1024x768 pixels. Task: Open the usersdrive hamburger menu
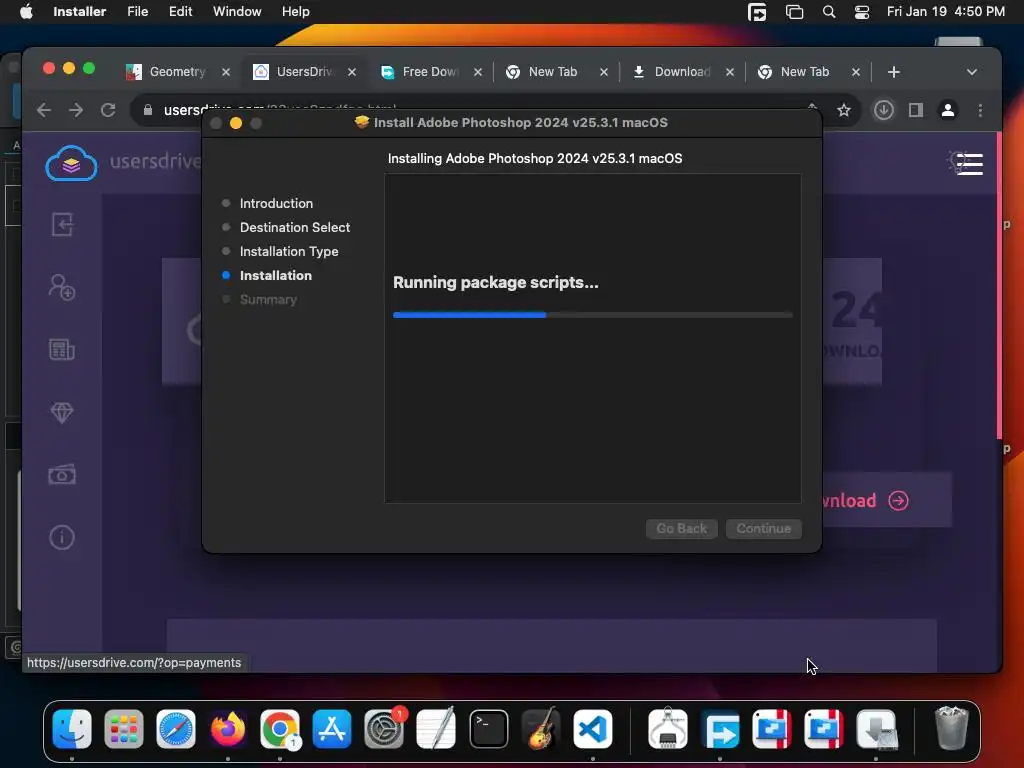969,163
